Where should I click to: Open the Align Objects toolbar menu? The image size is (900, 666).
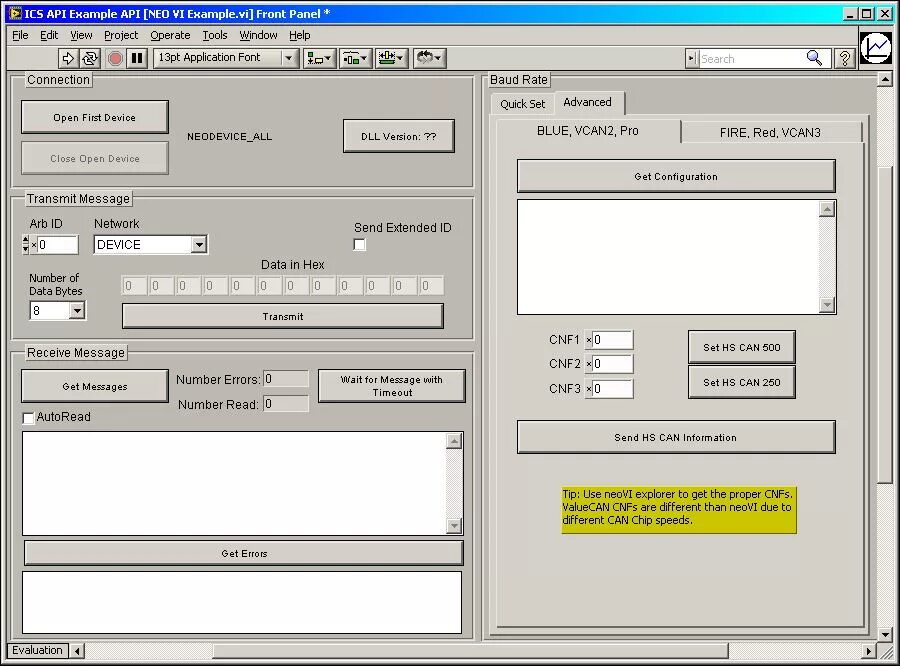pos(319,58)
